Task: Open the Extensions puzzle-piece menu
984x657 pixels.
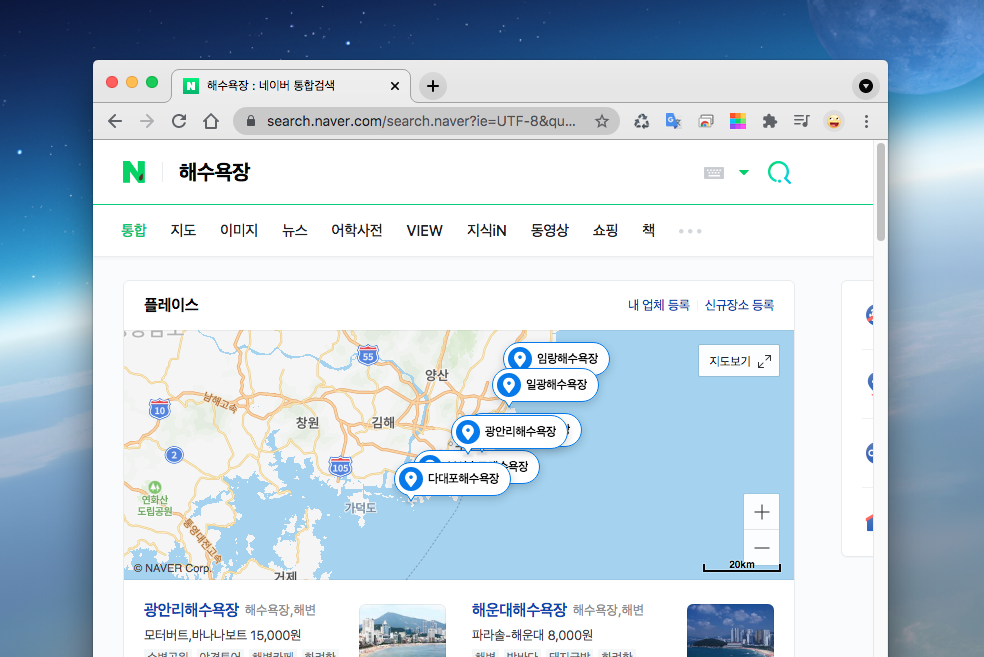Action: tap(770, 121)
